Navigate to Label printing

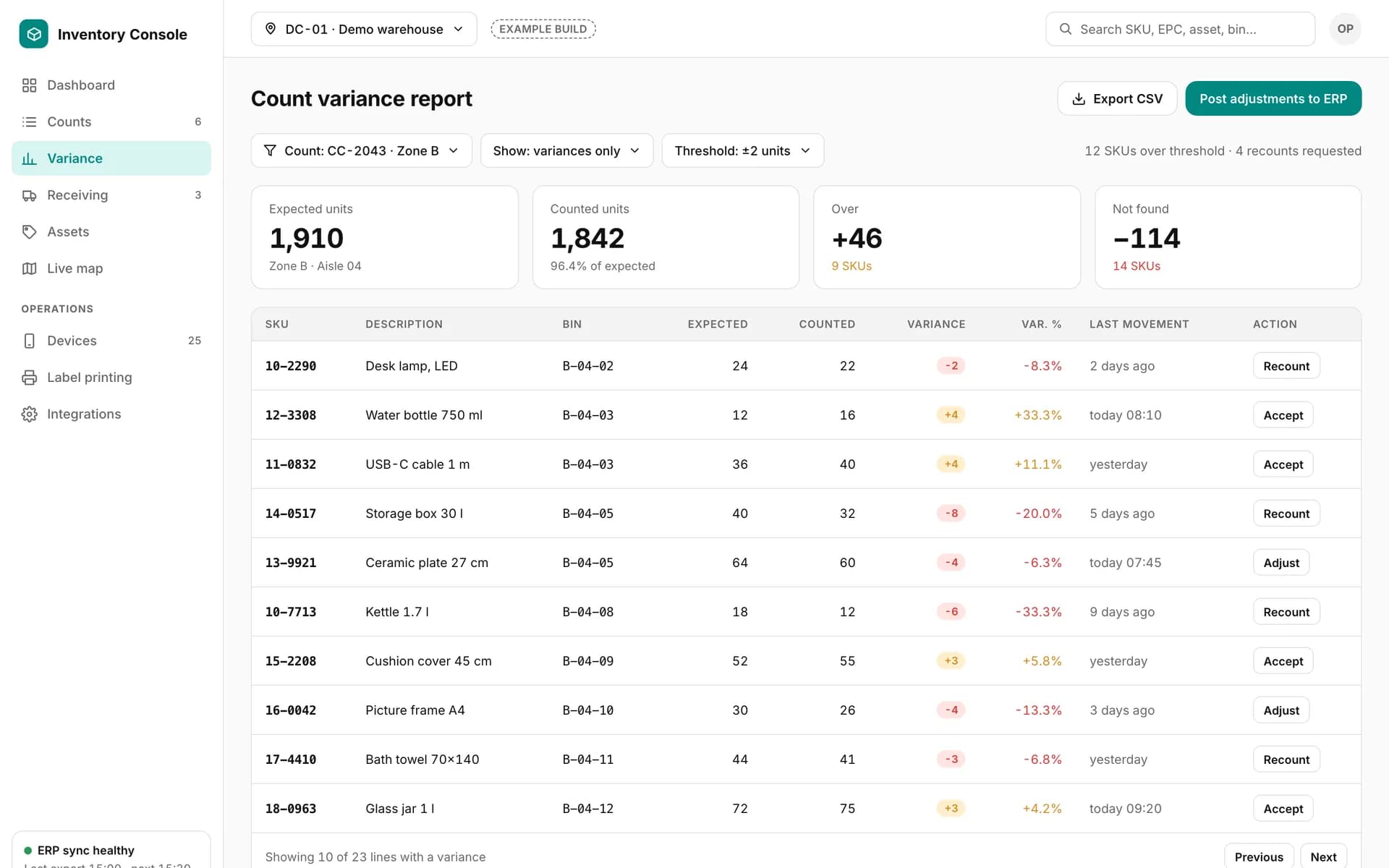click(x=111, y=378)
